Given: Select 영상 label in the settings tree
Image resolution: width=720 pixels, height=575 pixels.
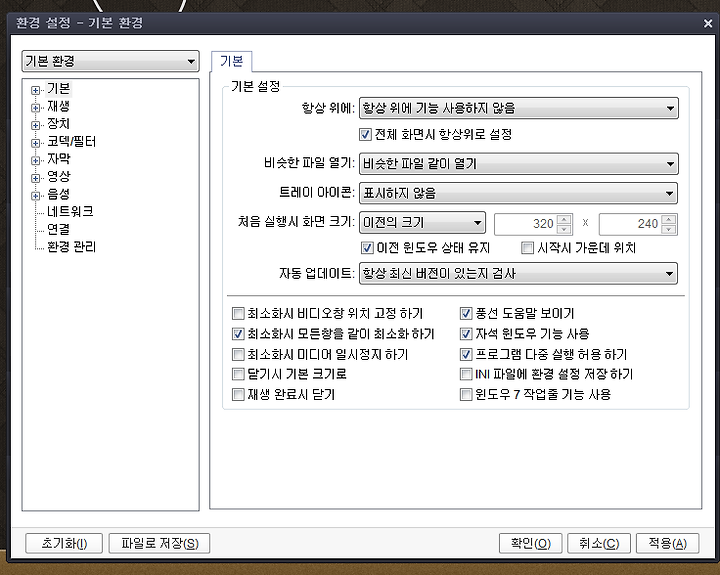Looking at the screenshot, I should click(58, 176).
